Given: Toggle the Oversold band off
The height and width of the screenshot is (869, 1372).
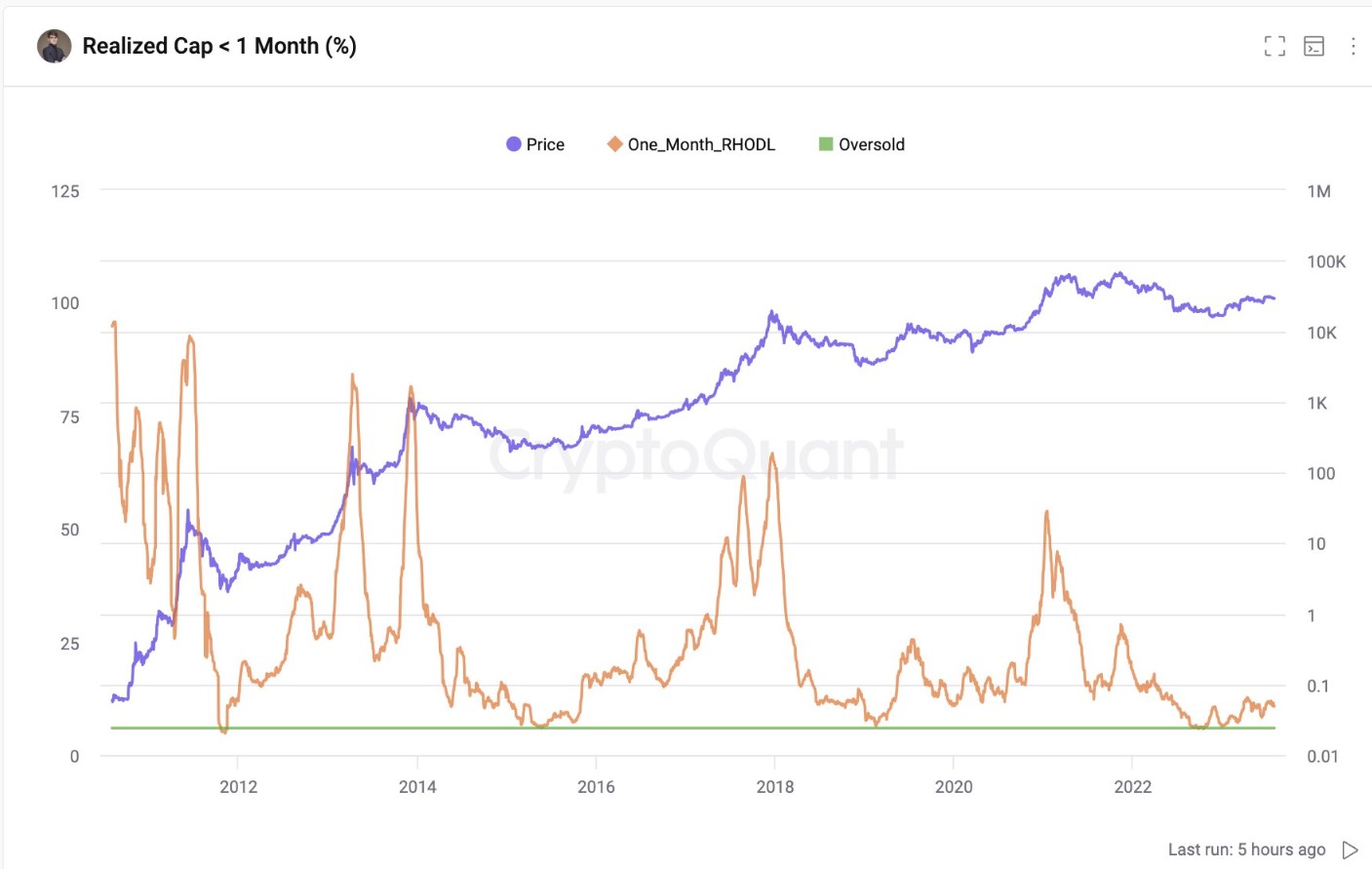Looking at the screenshot, I should (x=861, y=143).
